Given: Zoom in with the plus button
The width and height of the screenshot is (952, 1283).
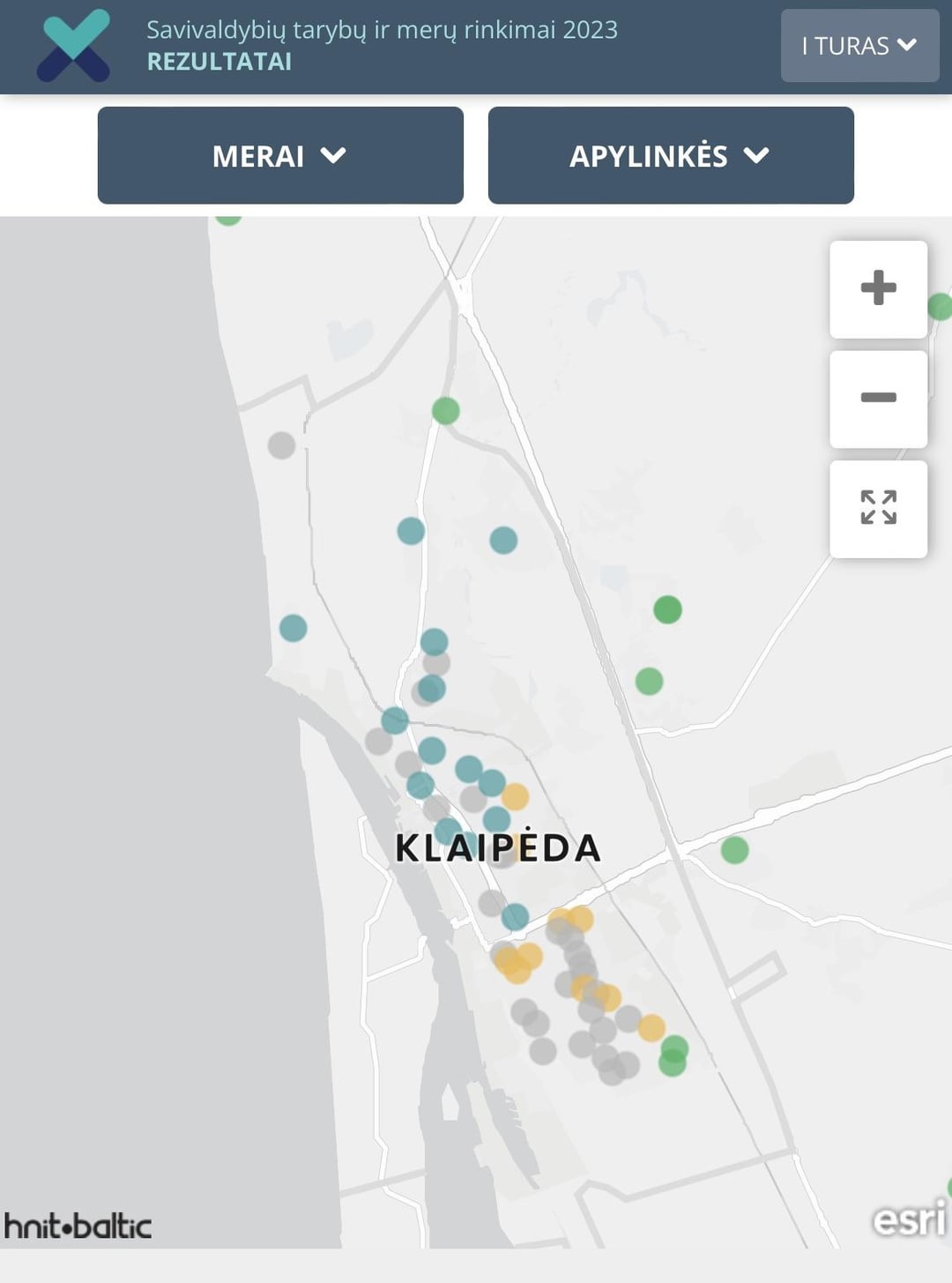Looking at the screenshot, I should [878, 288].
